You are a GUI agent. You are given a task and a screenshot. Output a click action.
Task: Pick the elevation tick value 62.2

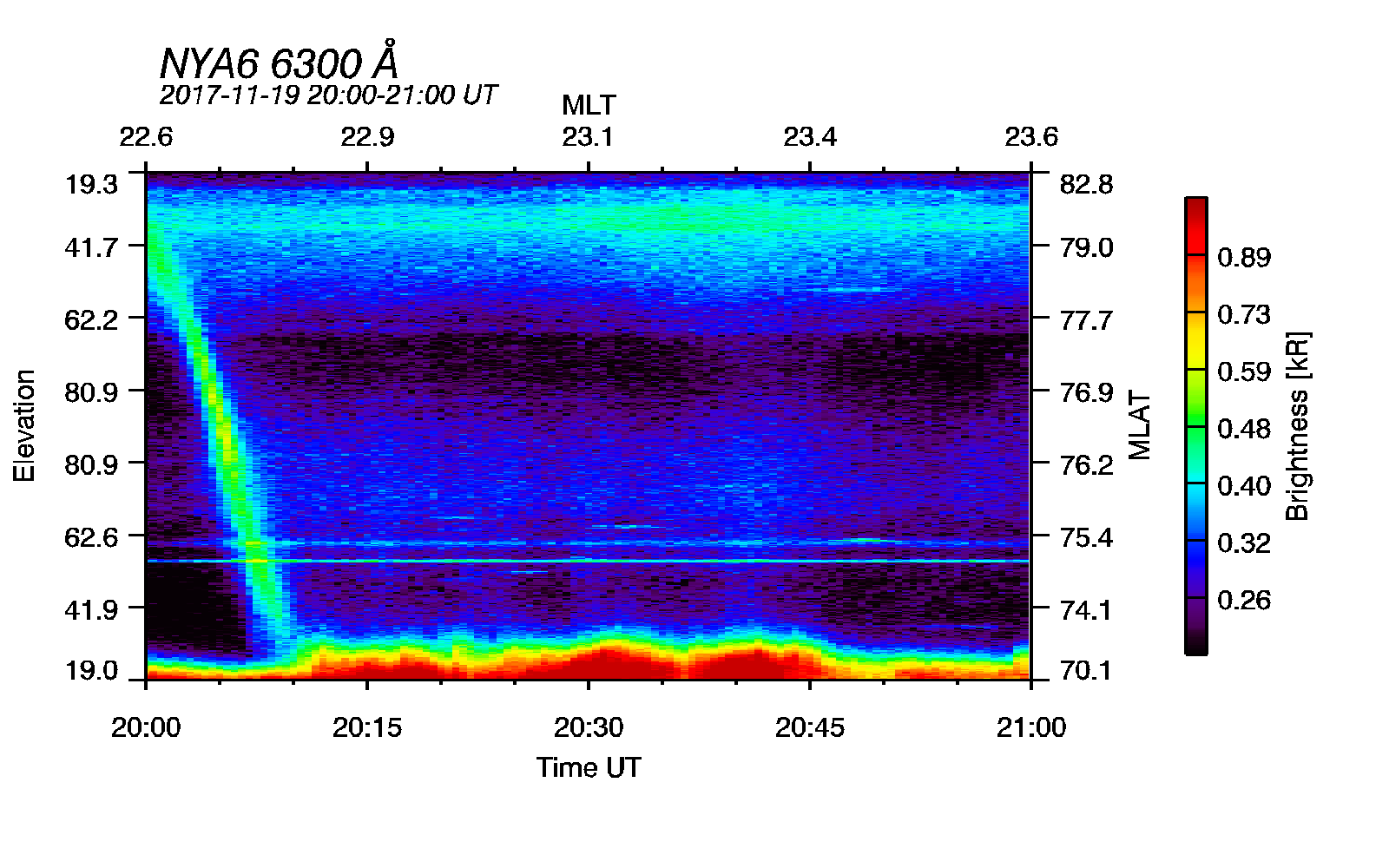[x=91, y=320]
